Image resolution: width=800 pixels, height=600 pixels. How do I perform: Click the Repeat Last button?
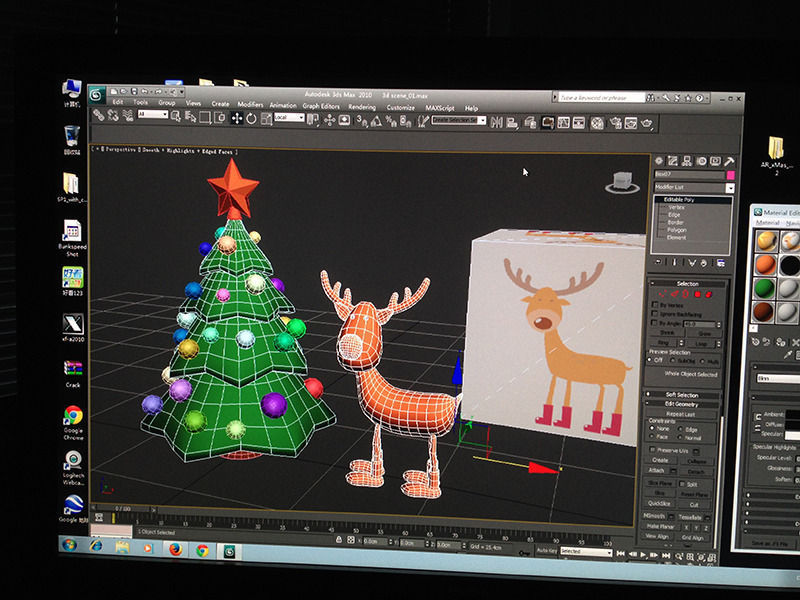tap(680, 414)
